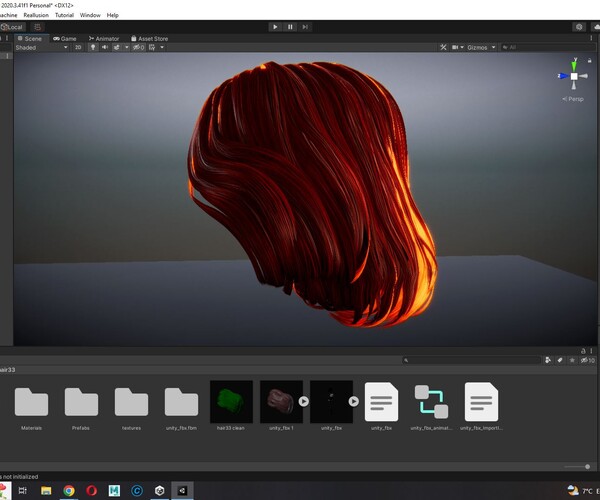This screenshot has height=500, width=600.
Task: Lock the scene gizmo orientation padlock
Action: click(590, 60)
